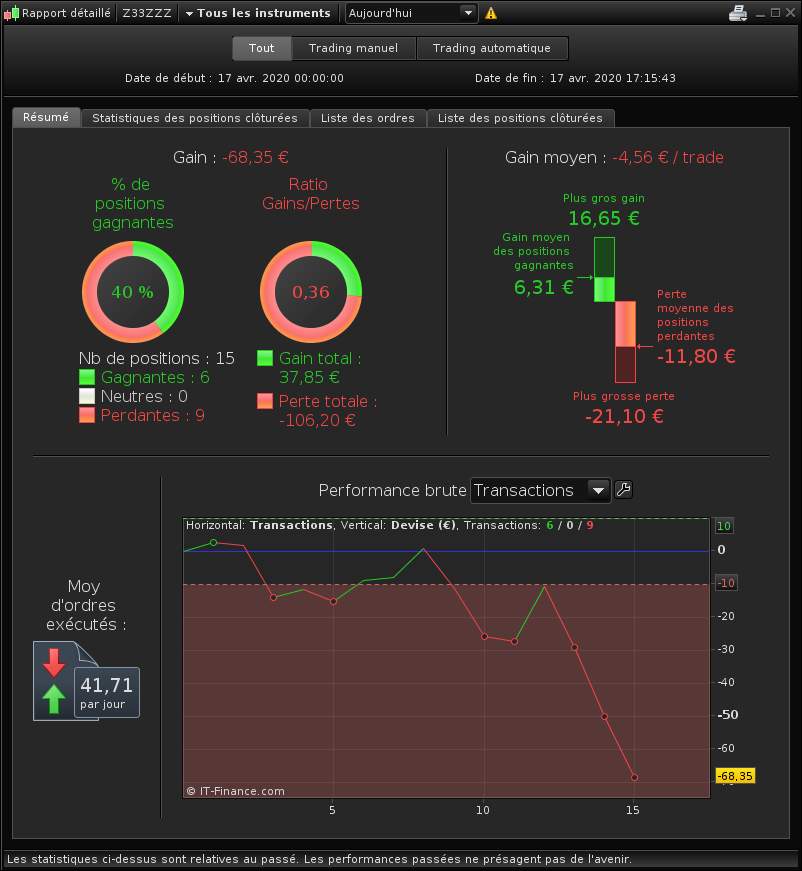Viewport: 802px width, 871px height.
Task: Click the yellow -68,35 price marker
Action: (x=735, y=776)
